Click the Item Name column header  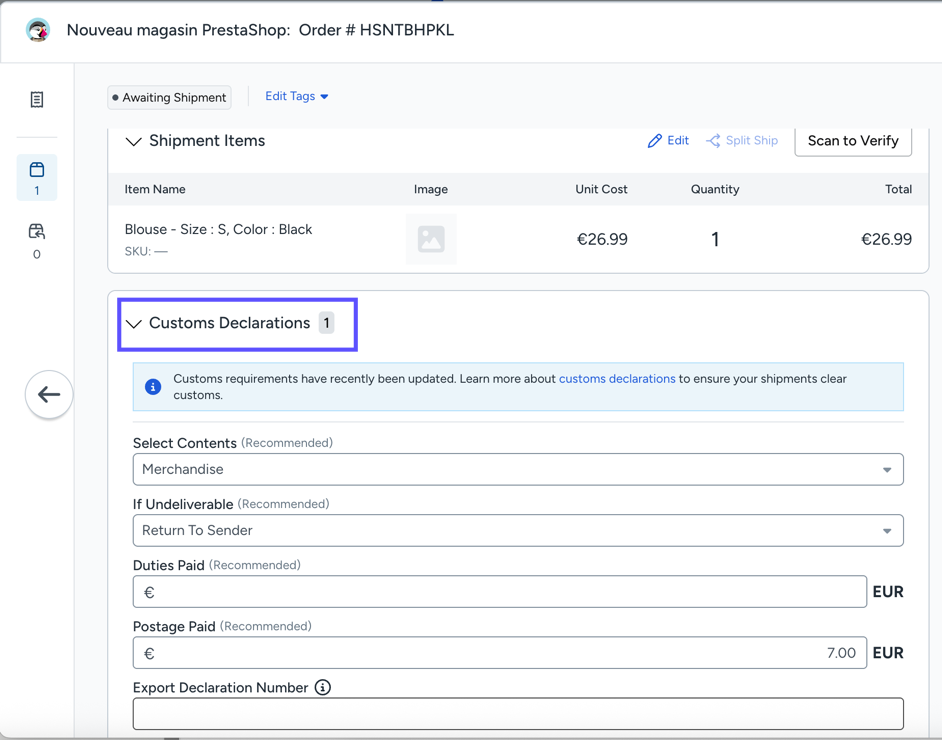[155, 189]
